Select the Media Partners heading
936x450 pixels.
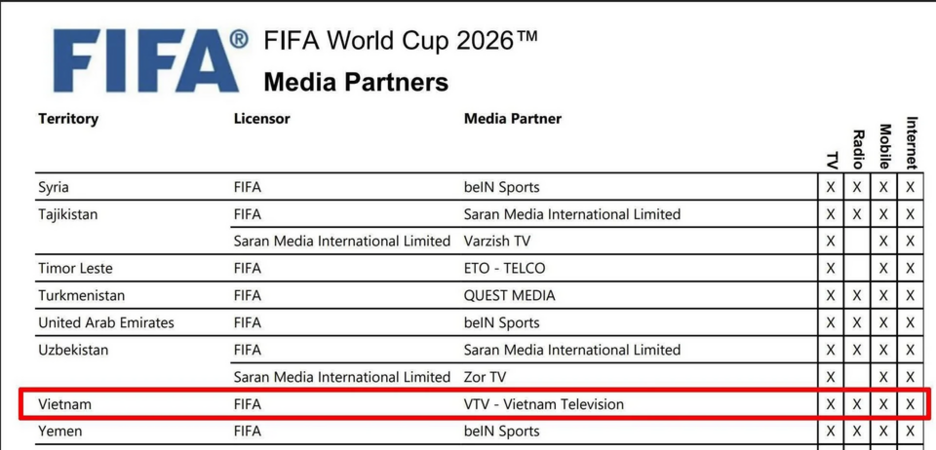355,81
